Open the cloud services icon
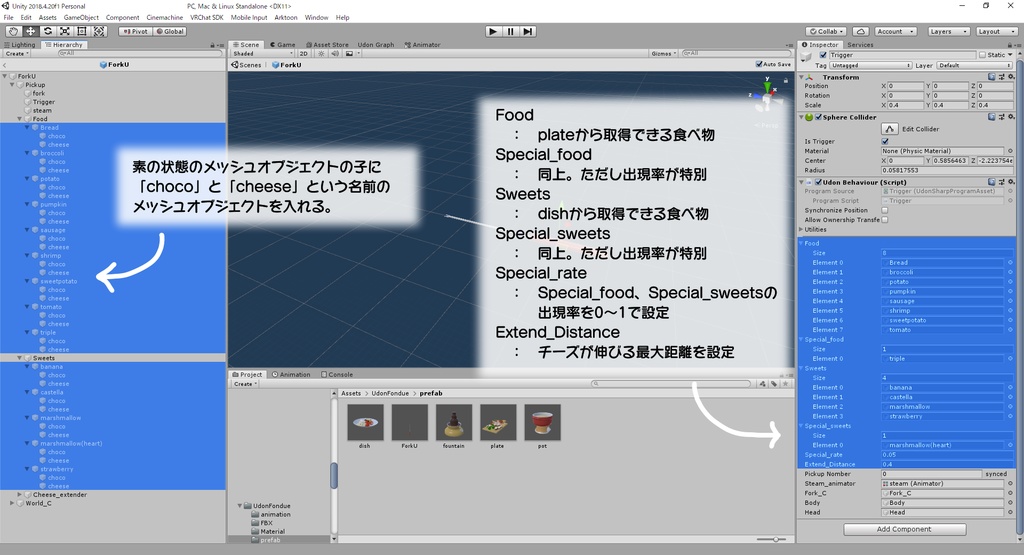Image resolution: width=1024 pixels, height=555 pixels. click(861, 31)
